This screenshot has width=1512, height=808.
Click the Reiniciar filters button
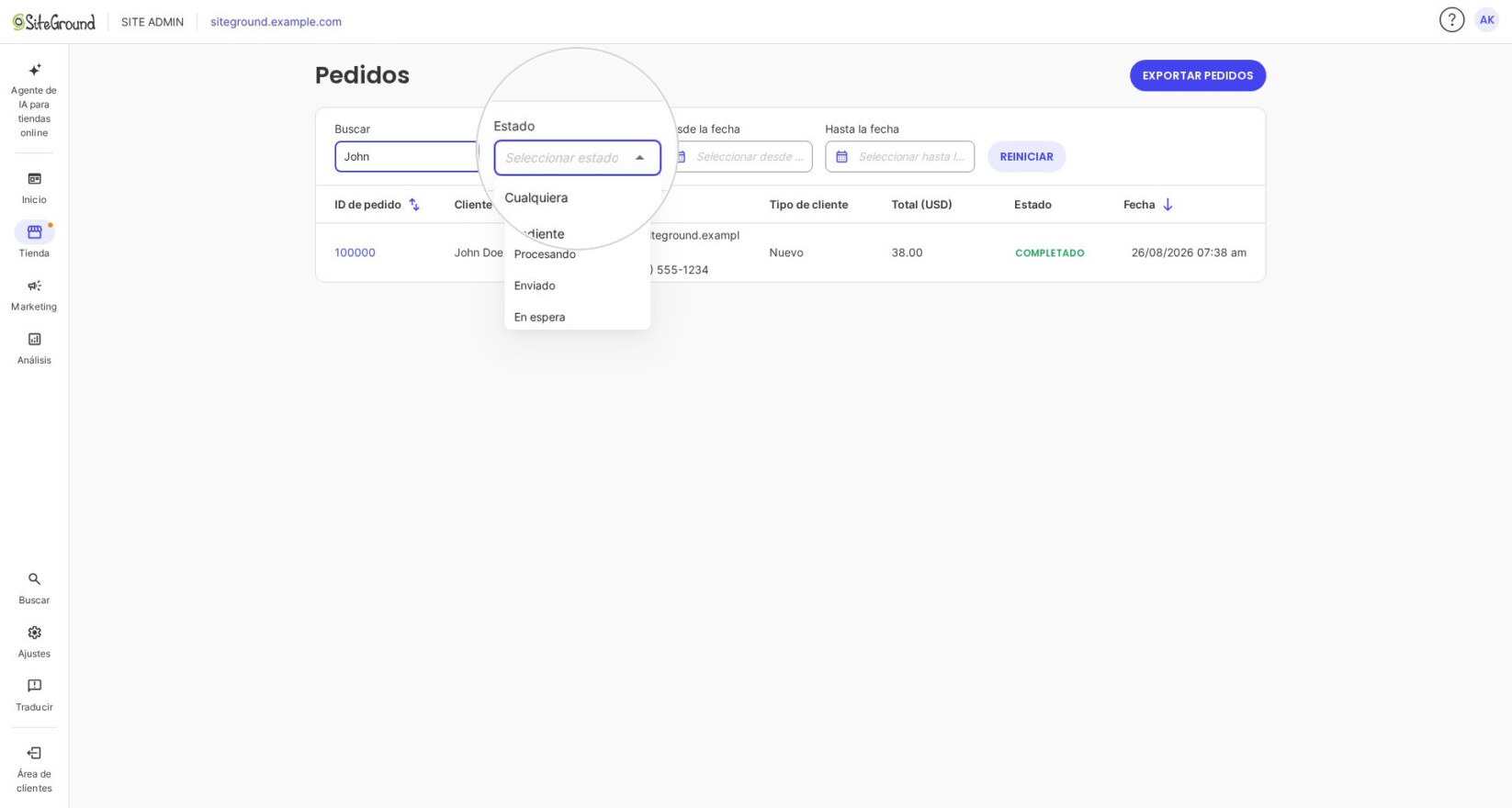coord(1026,157)
